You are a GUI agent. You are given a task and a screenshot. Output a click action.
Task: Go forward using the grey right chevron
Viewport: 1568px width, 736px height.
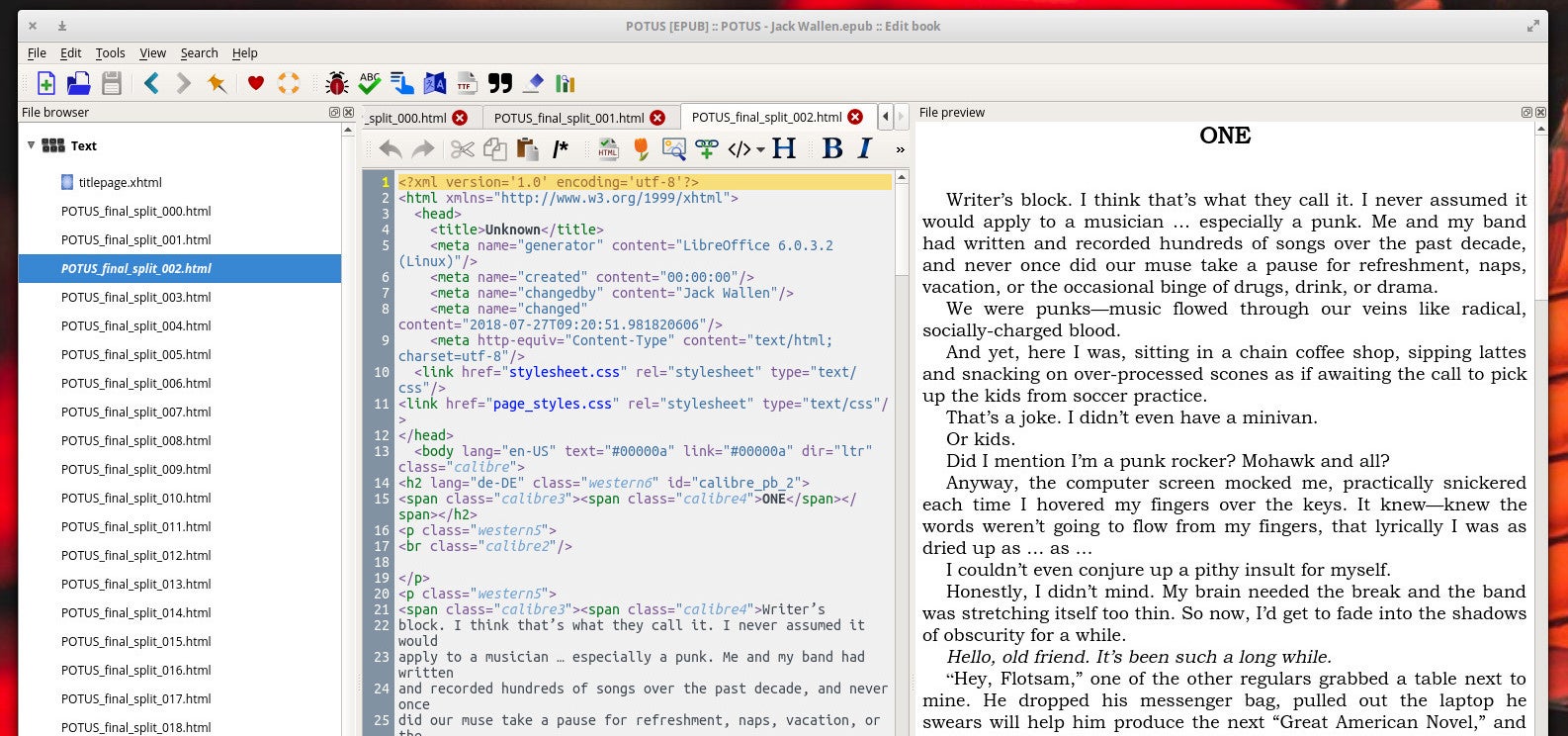[x=184, y=83]
